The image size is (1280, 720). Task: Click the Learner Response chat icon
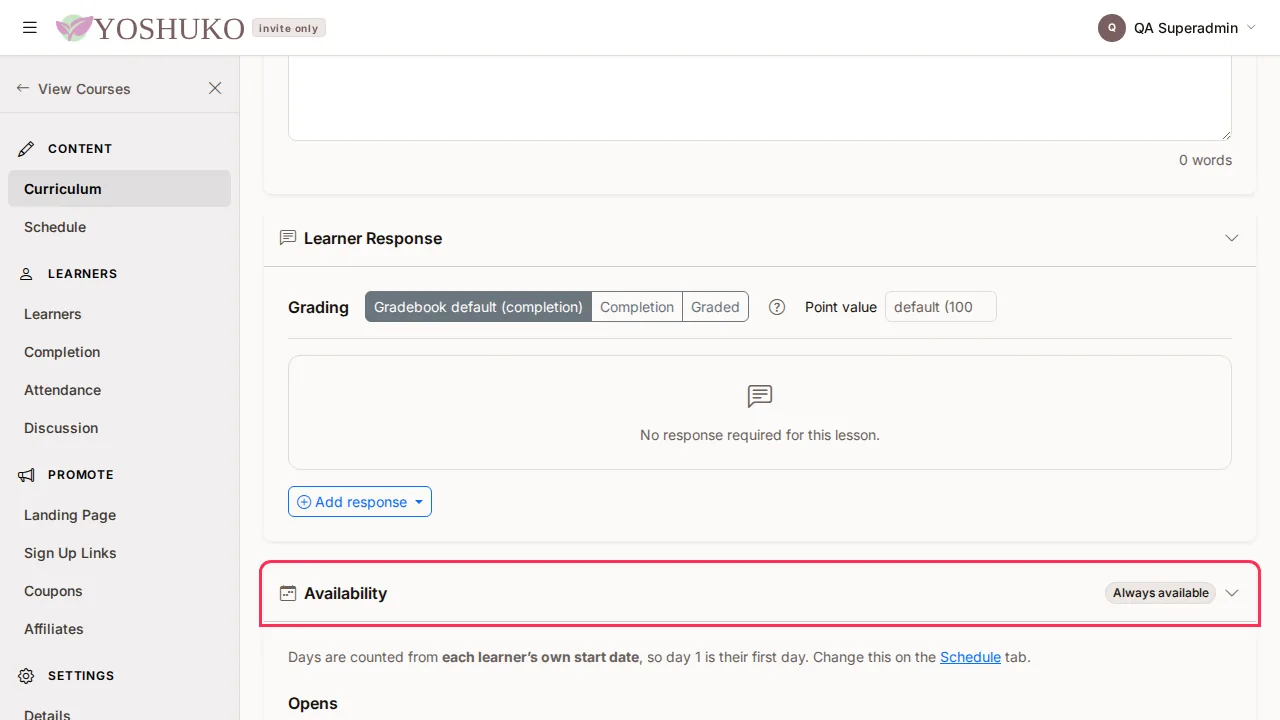pos(288,238)
